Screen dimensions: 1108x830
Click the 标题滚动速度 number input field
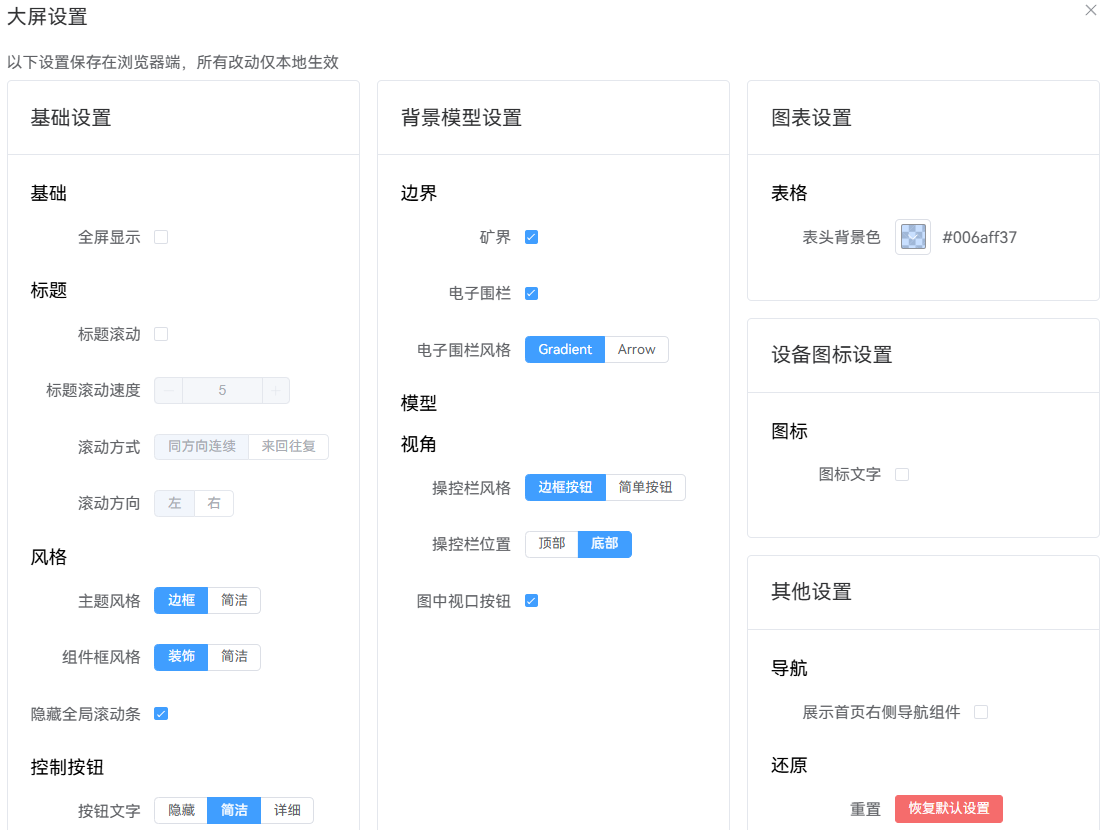pyautogui.click(x=222, y=391)
